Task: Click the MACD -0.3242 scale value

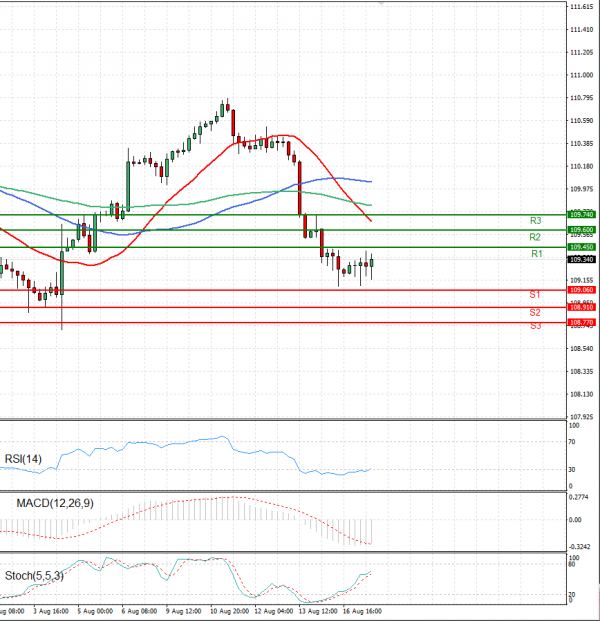Action: (x=580, y=547)
